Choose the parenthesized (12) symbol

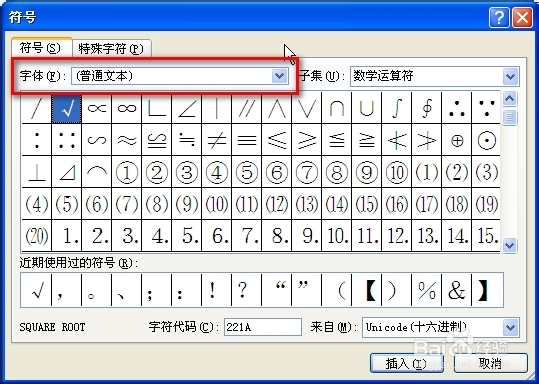point(276,204)
